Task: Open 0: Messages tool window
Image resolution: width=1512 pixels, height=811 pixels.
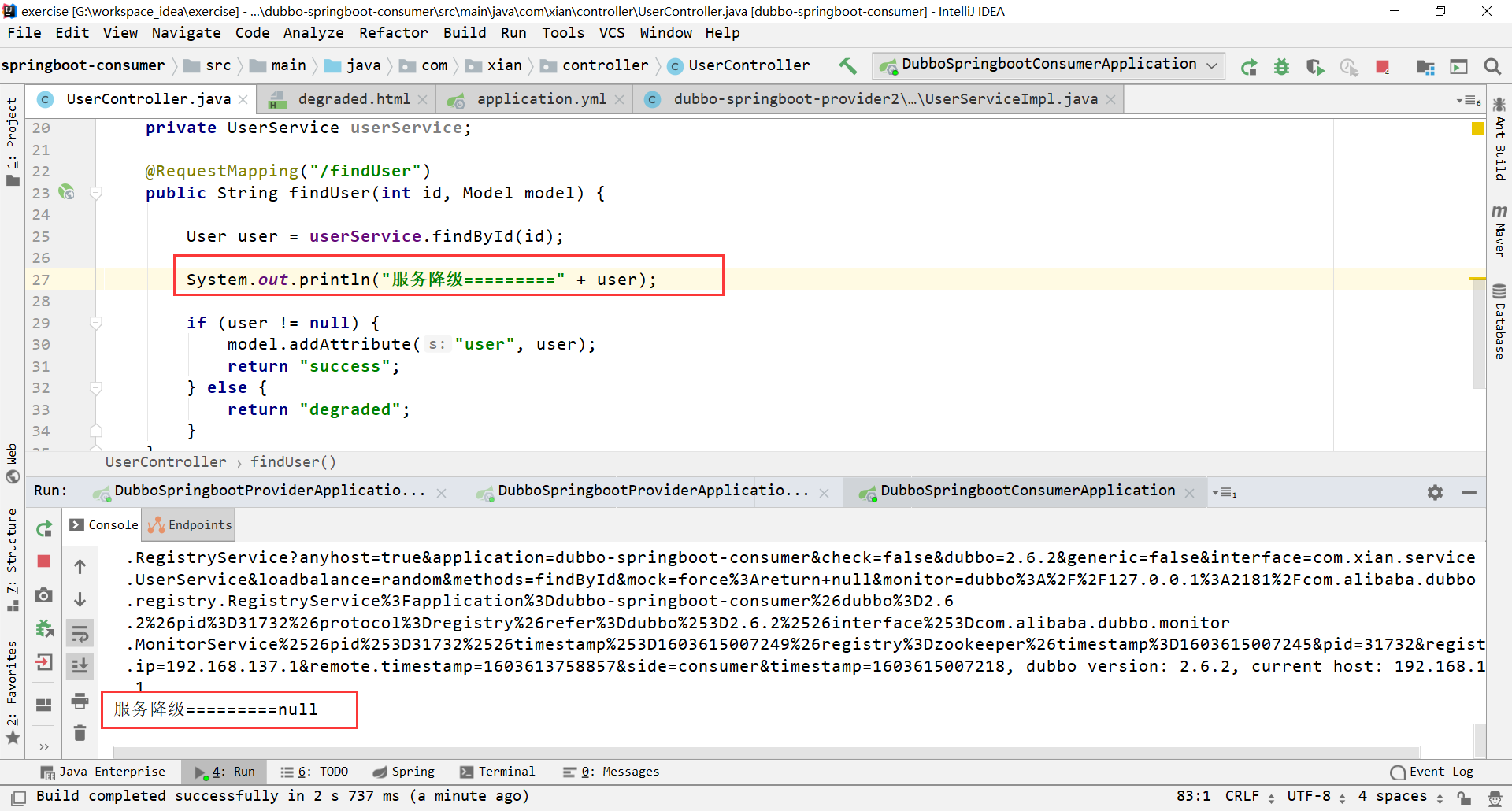Action: tap(611, 772)
